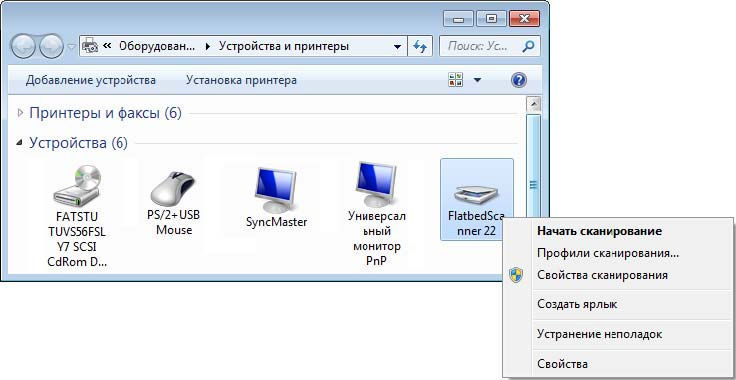Image resolution: width=736 pixels, height=380 pixels.
Task: Click Установка принтера in the toolbar
Action: click(x=241, y=80)
